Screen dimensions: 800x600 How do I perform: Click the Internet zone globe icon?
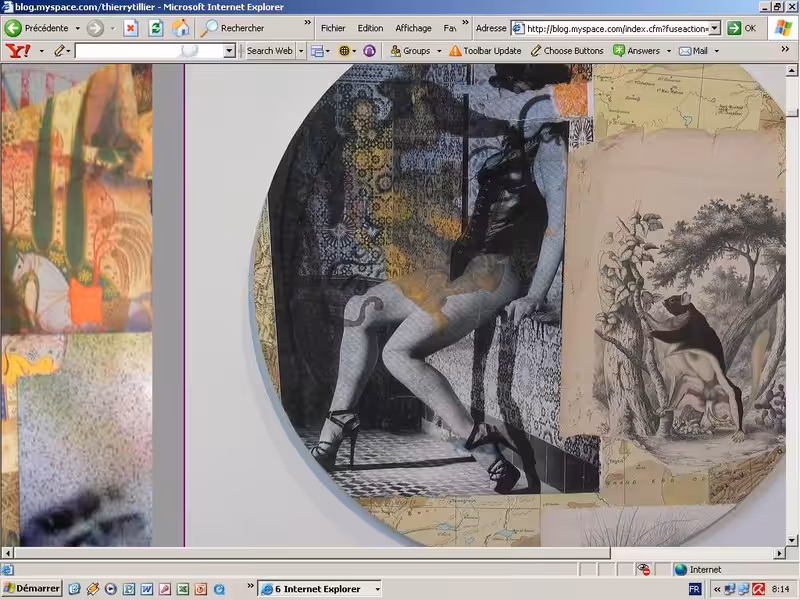[x=681, y=569]
